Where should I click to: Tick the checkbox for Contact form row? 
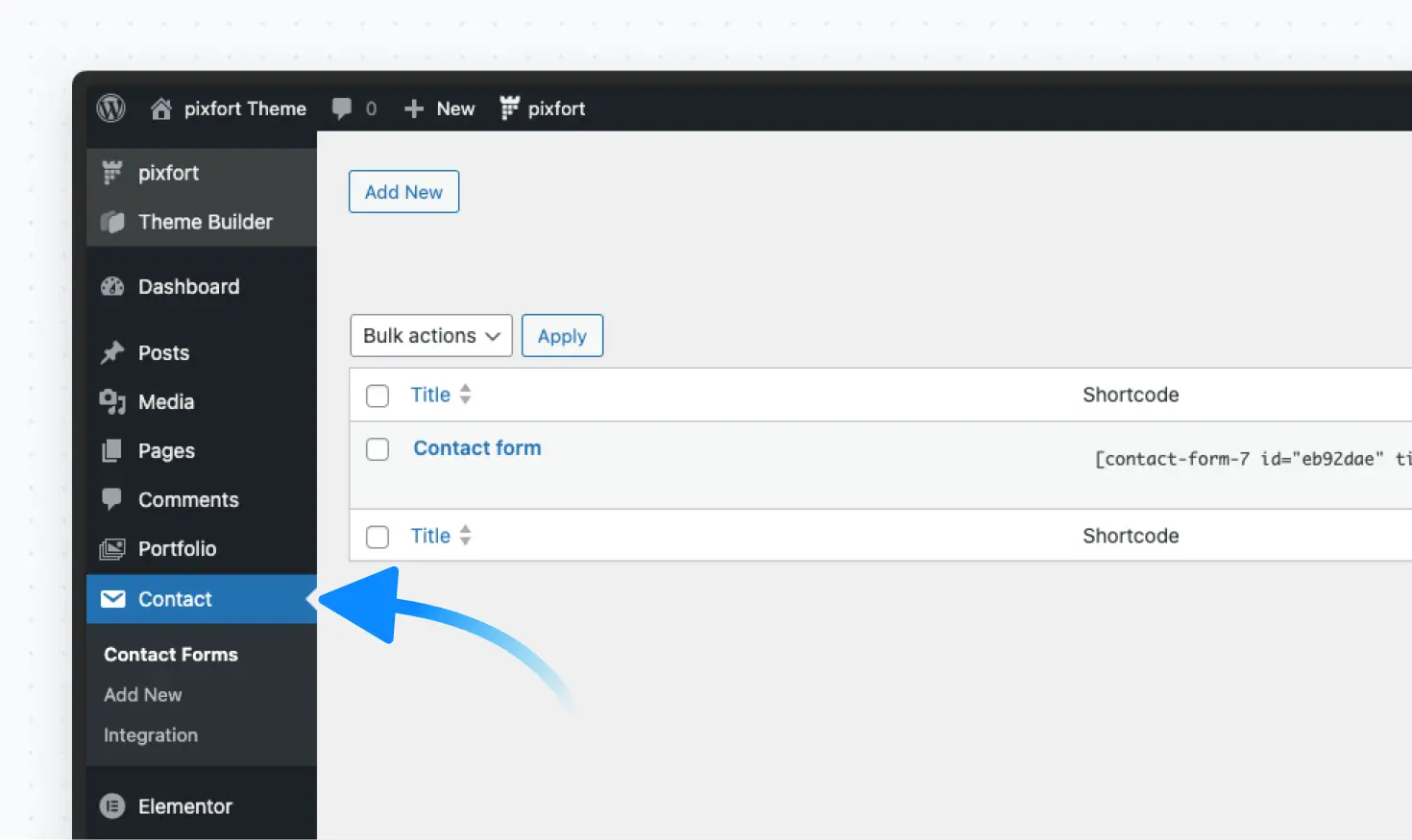point(377,449)
